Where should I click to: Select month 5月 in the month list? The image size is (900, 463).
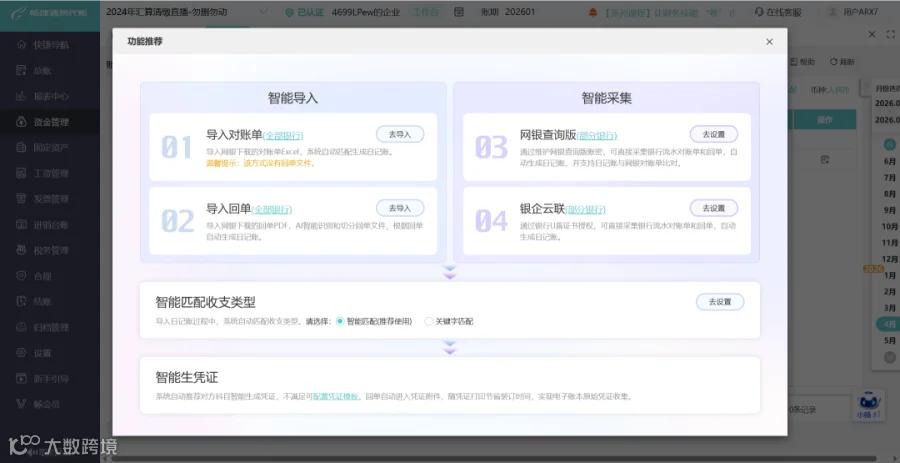pos(890,341)
